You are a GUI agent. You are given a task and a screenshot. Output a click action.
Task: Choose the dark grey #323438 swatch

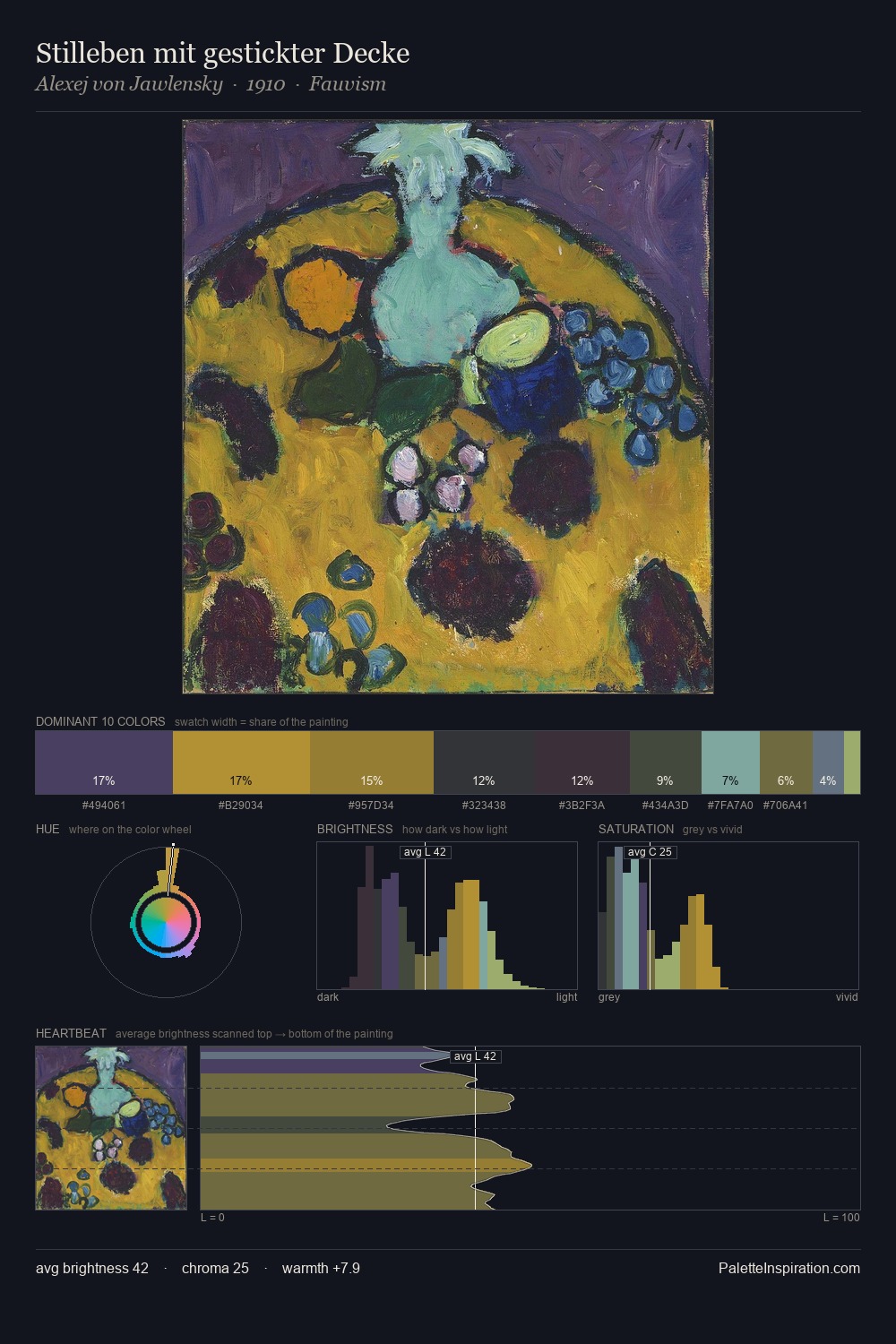484,762
